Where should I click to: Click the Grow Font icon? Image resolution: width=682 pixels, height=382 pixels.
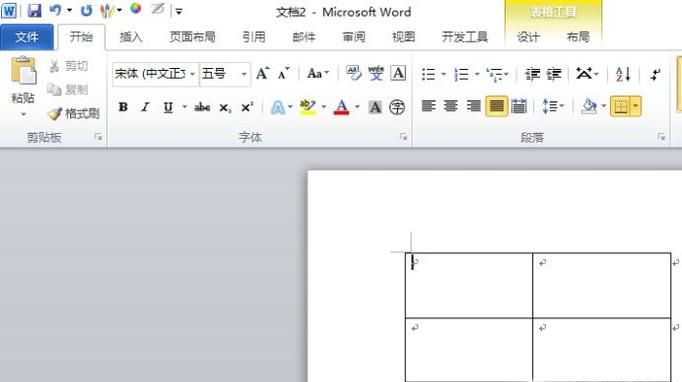pos(262,74)
